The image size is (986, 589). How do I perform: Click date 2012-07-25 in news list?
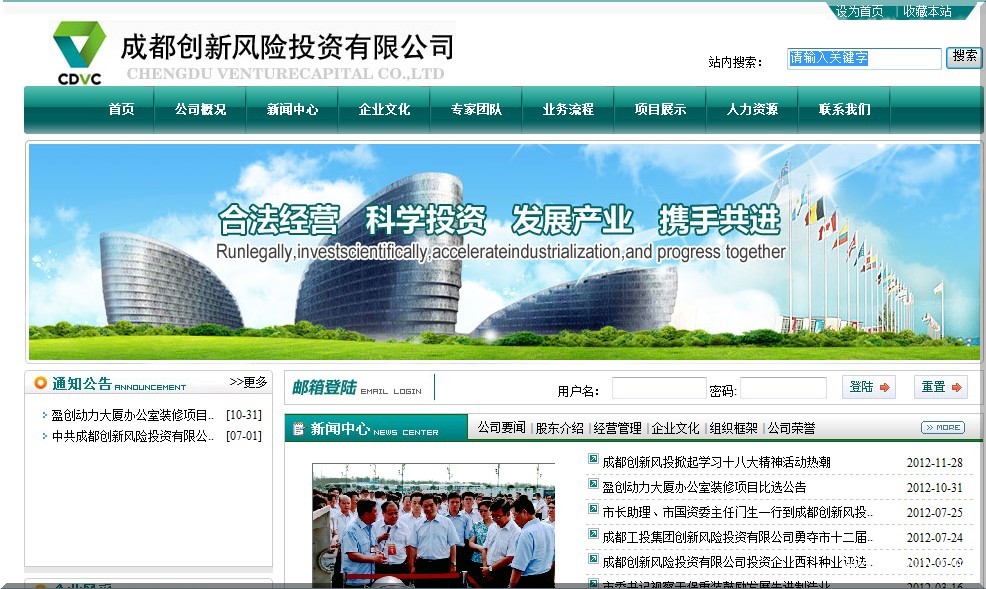tap(934, 513)
